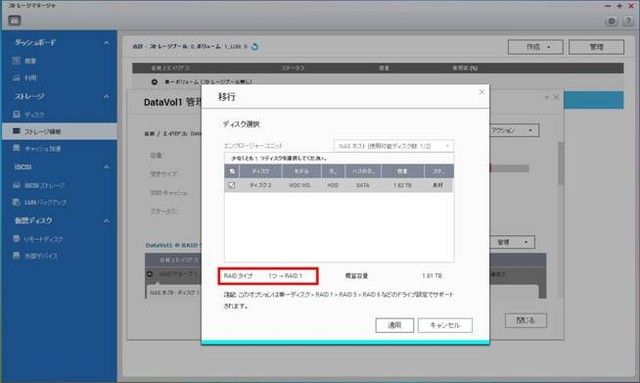
Task: Open the アクション dropdown in the DataVol1 window
Action: click(514, 130)
